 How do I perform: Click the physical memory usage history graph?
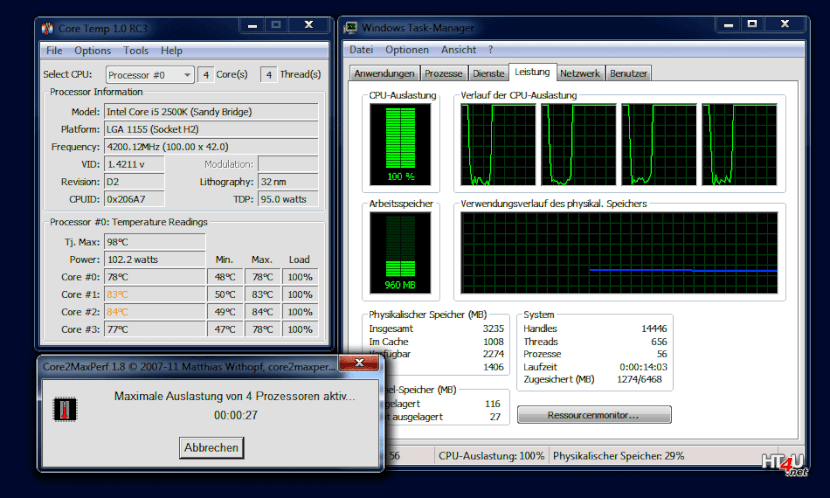coord(619,253)
